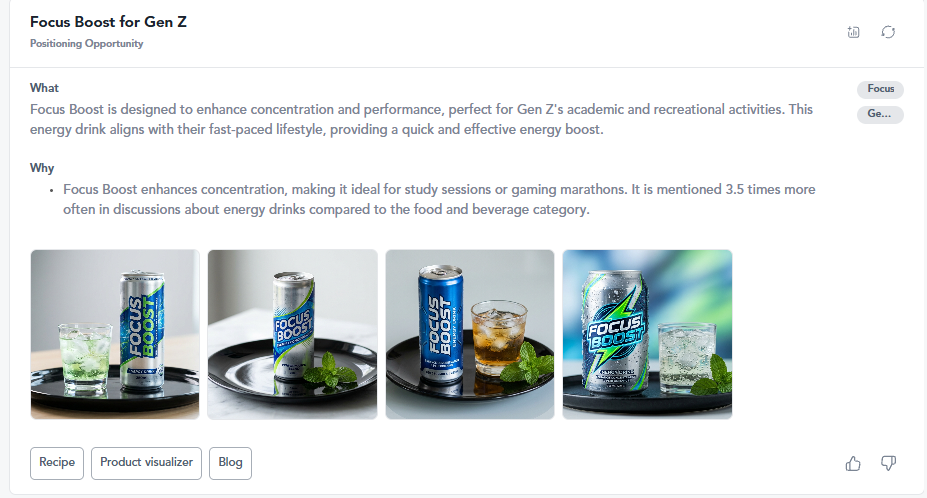Screen dimensions: 927x498
Task: Click the What section heading
Action: click(44, 88)
